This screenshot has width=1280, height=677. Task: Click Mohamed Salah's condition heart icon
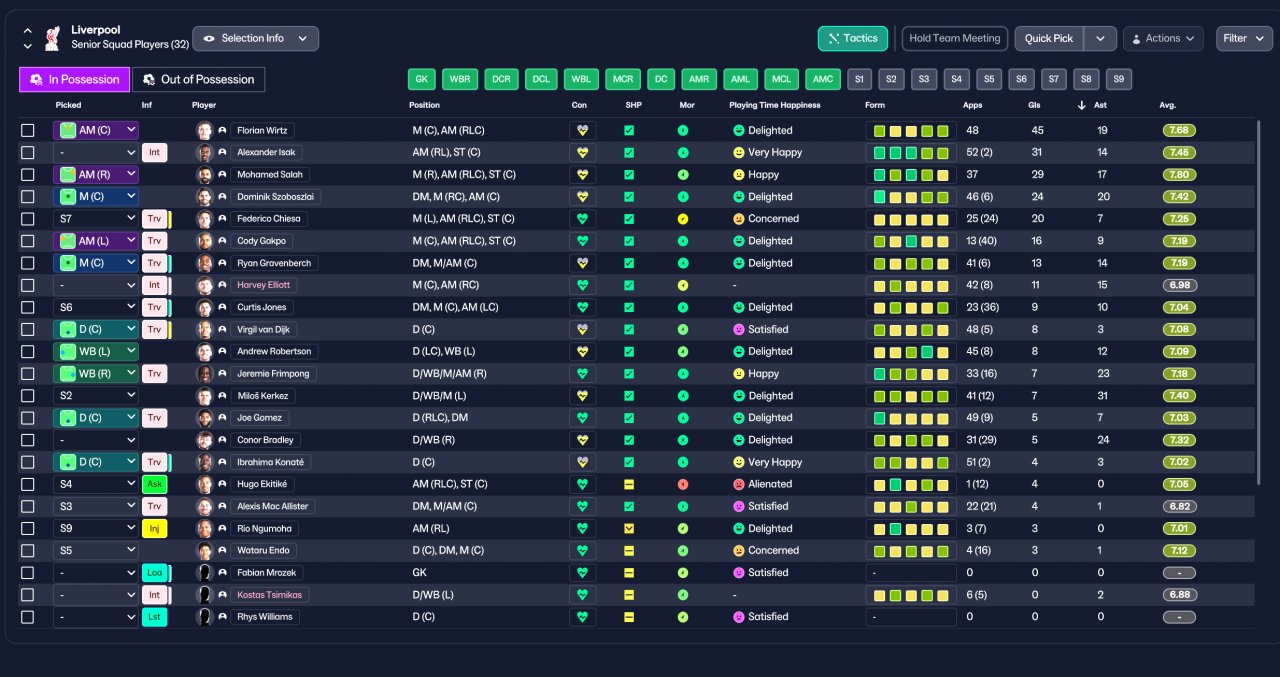[x=582, y=174]
